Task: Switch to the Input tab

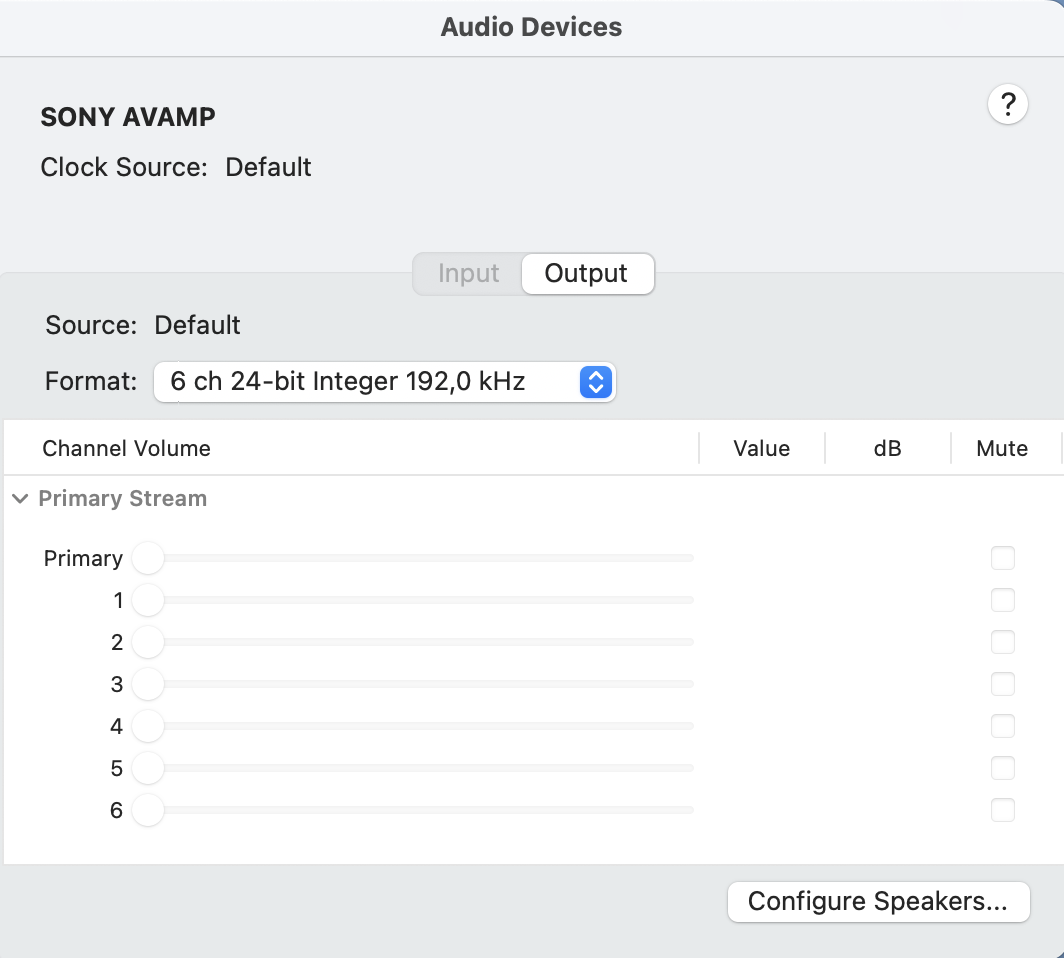Action: coord(468,274)
